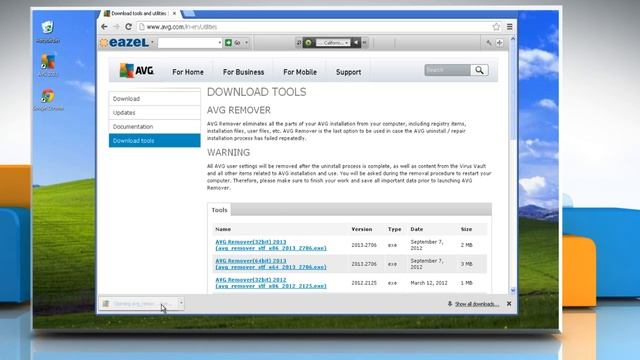The width and height of the screenshot is (640, 360).
Task: Bookmark this page with the star icon
Action: coord(496,27)
